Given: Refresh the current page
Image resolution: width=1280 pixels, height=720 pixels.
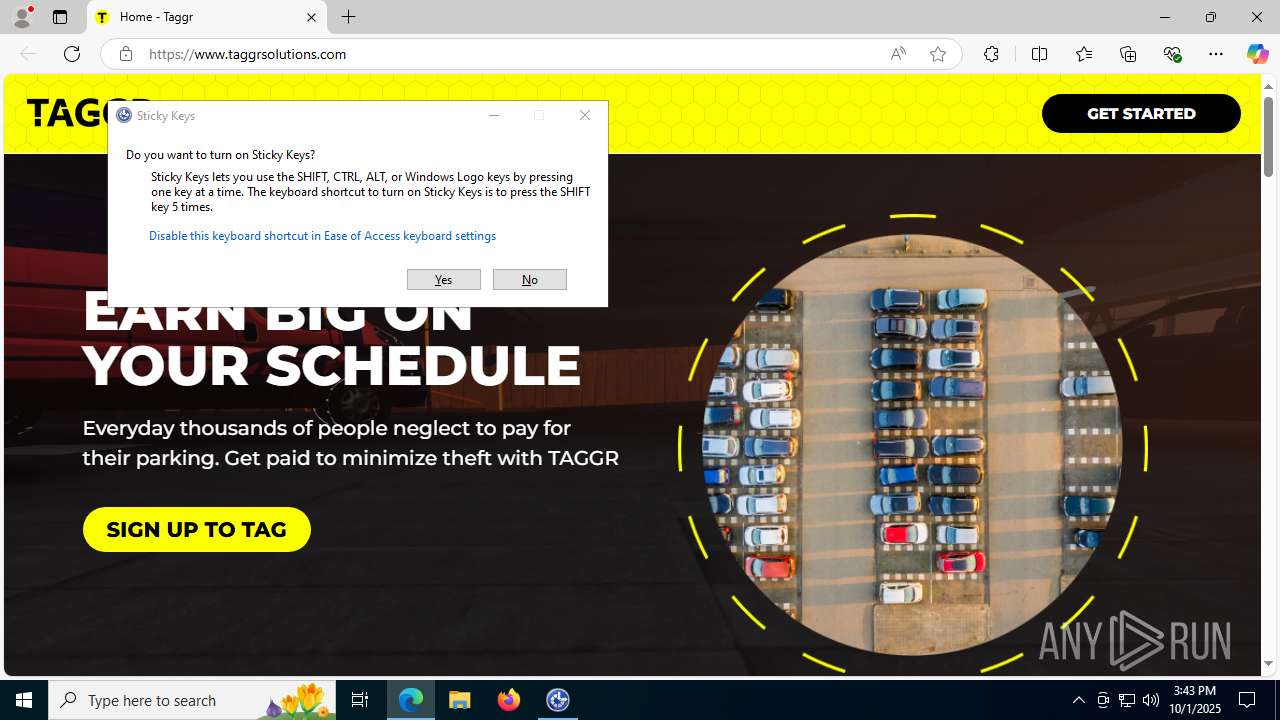Looking at the screenshot, I should [x=72, y=54].
